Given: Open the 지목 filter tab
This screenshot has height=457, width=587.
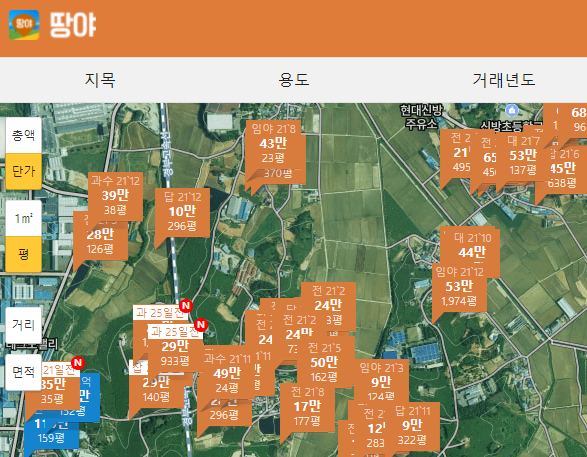Looking at the screenshot, I should click(x=100, y=80).
